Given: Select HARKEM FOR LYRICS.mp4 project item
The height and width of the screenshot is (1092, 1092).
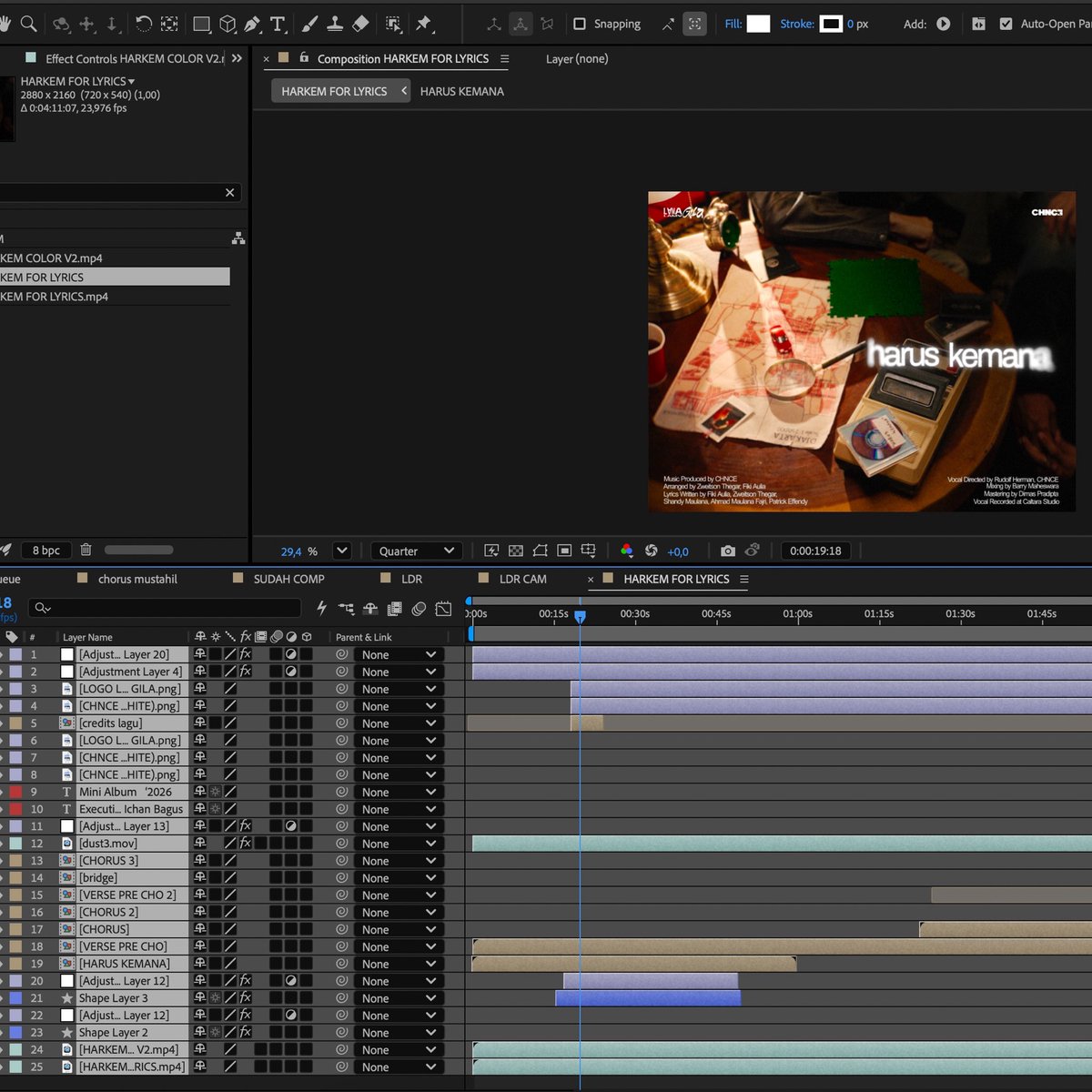Looking at the screenshot, I should [x=55, y=297].
